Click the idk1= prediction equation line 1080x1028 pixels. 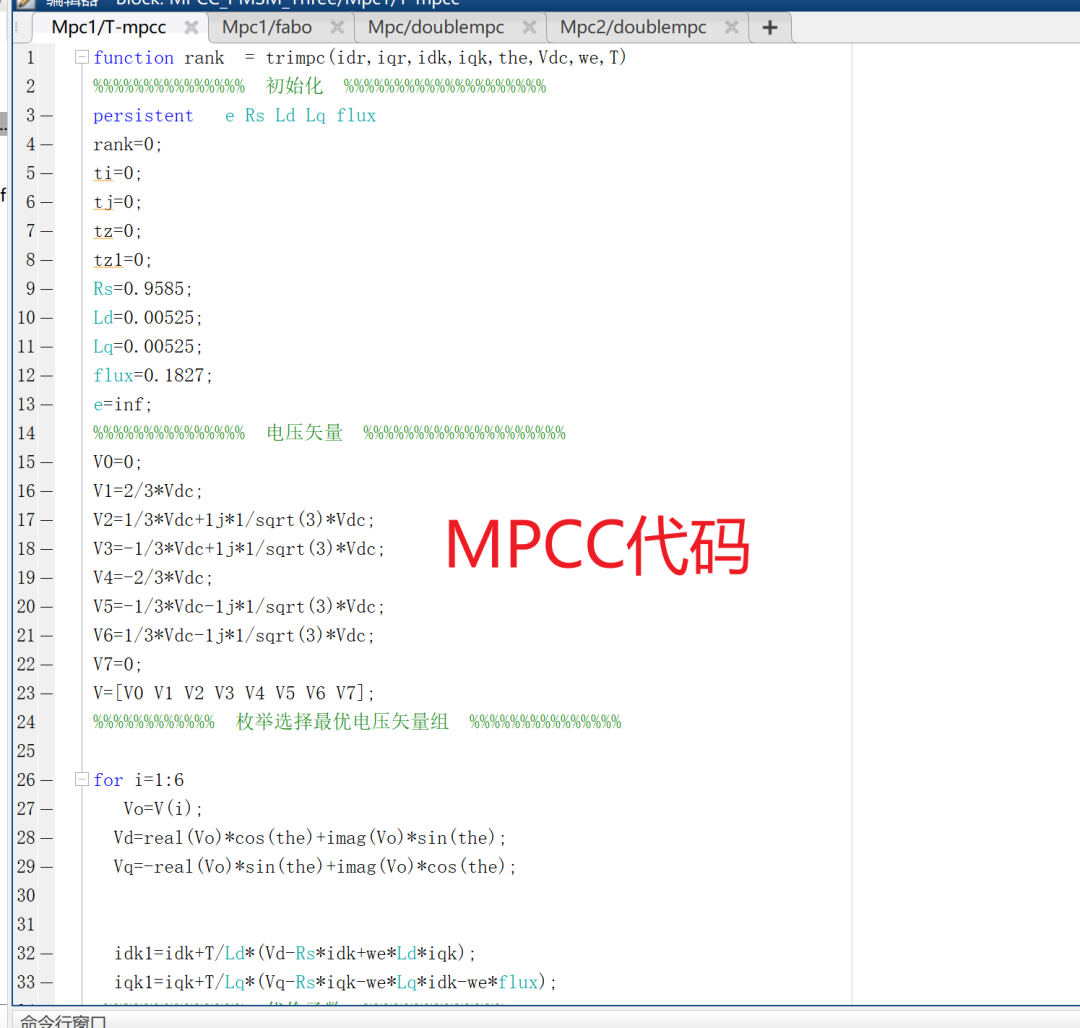tap(295, 953)
